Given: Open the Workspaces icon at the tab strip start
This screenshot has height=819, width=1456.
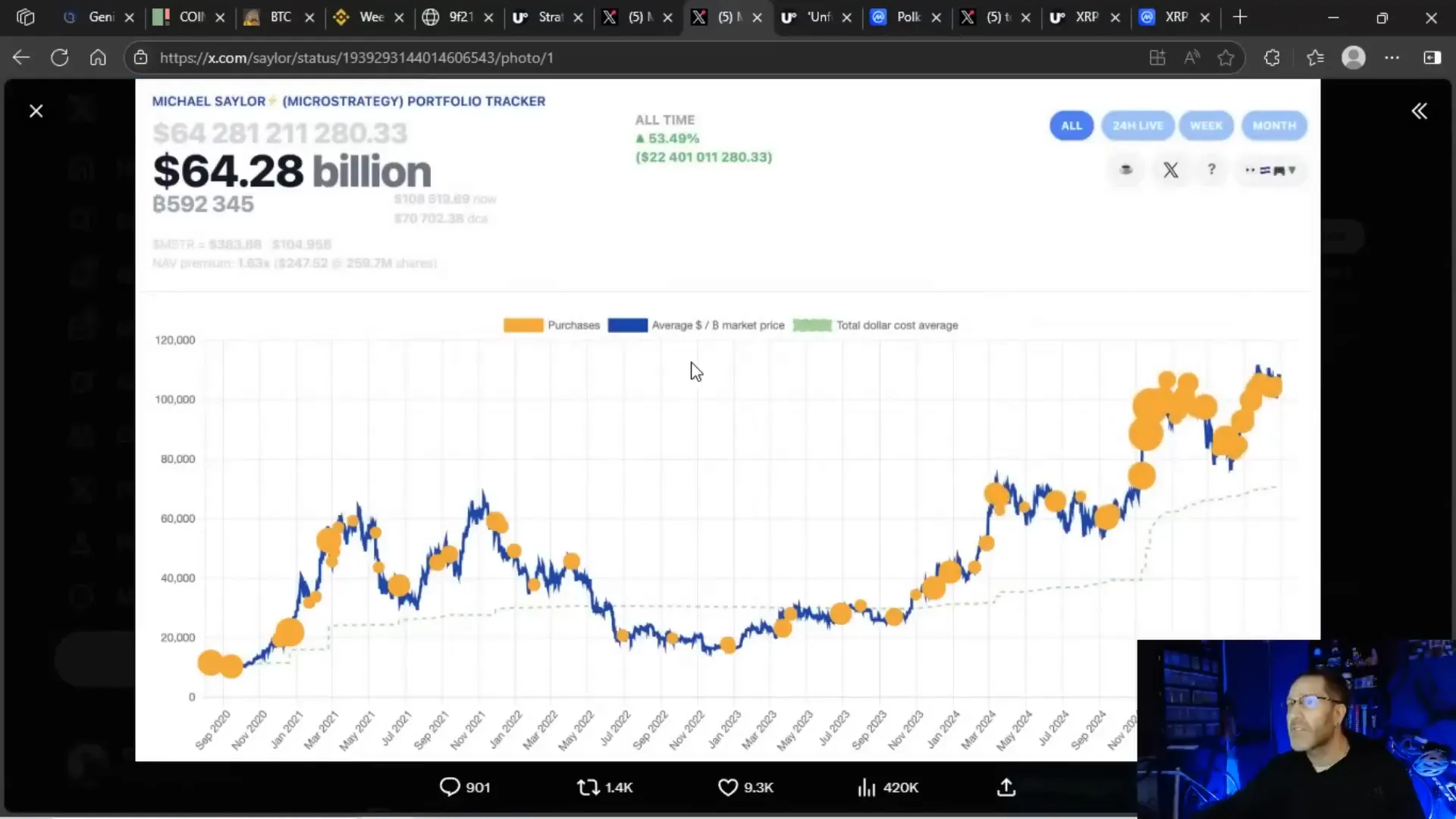Looking at the screenshot, I should [25, 17].
